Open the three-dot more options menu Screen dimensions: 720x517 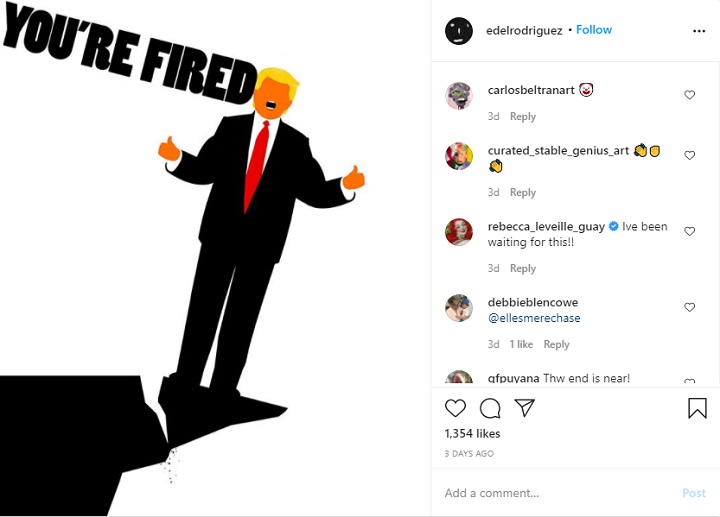click(x=699, y=31)
